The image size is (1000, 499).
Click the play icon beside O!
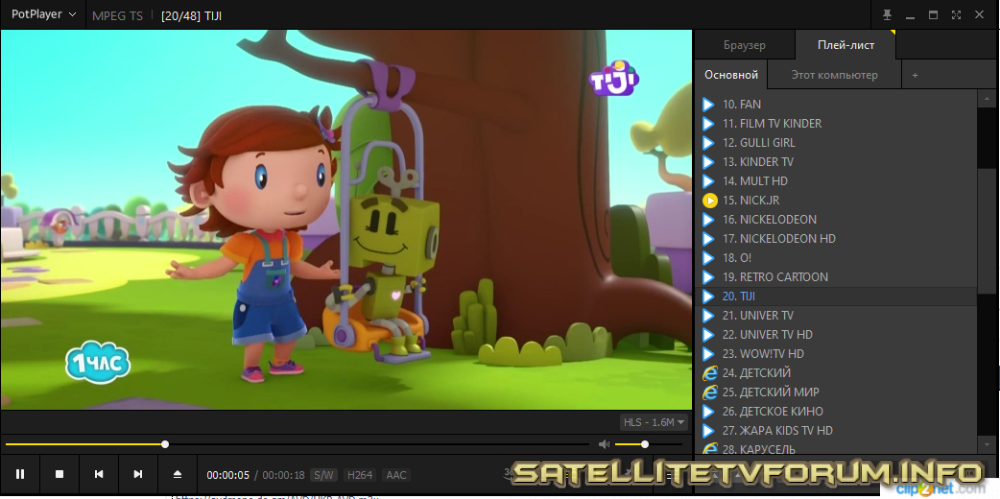(x=708, y=258)
